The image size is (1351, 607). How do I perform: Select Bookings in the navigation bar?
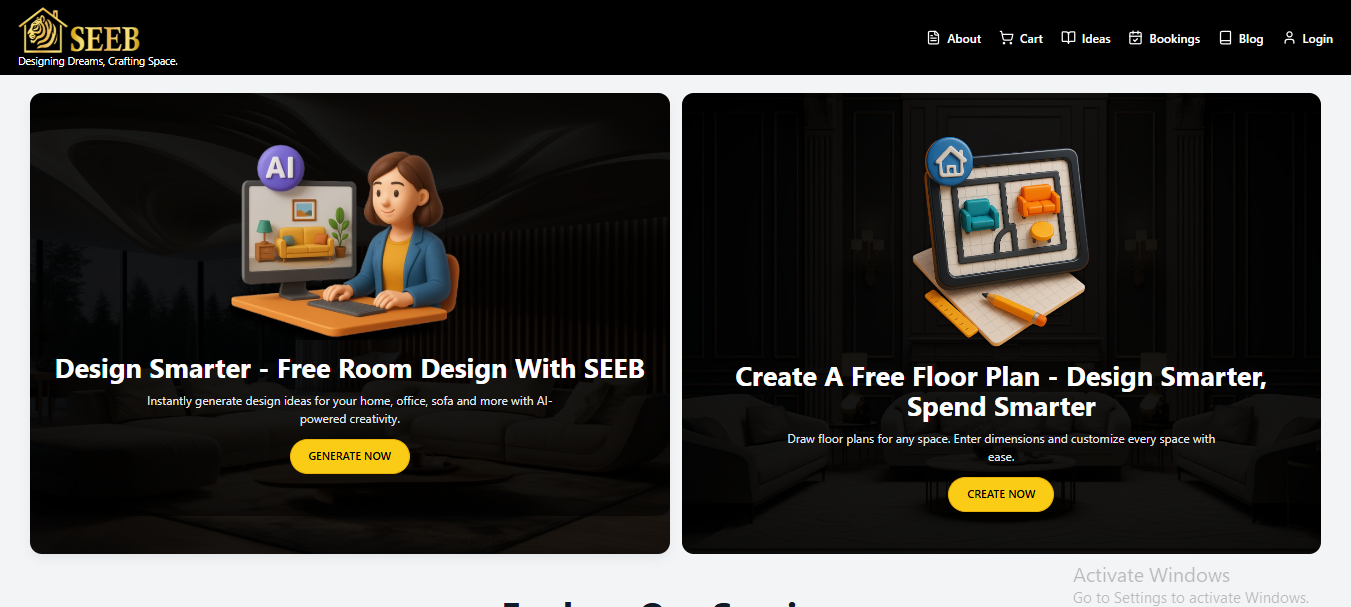coord(1174,39)
